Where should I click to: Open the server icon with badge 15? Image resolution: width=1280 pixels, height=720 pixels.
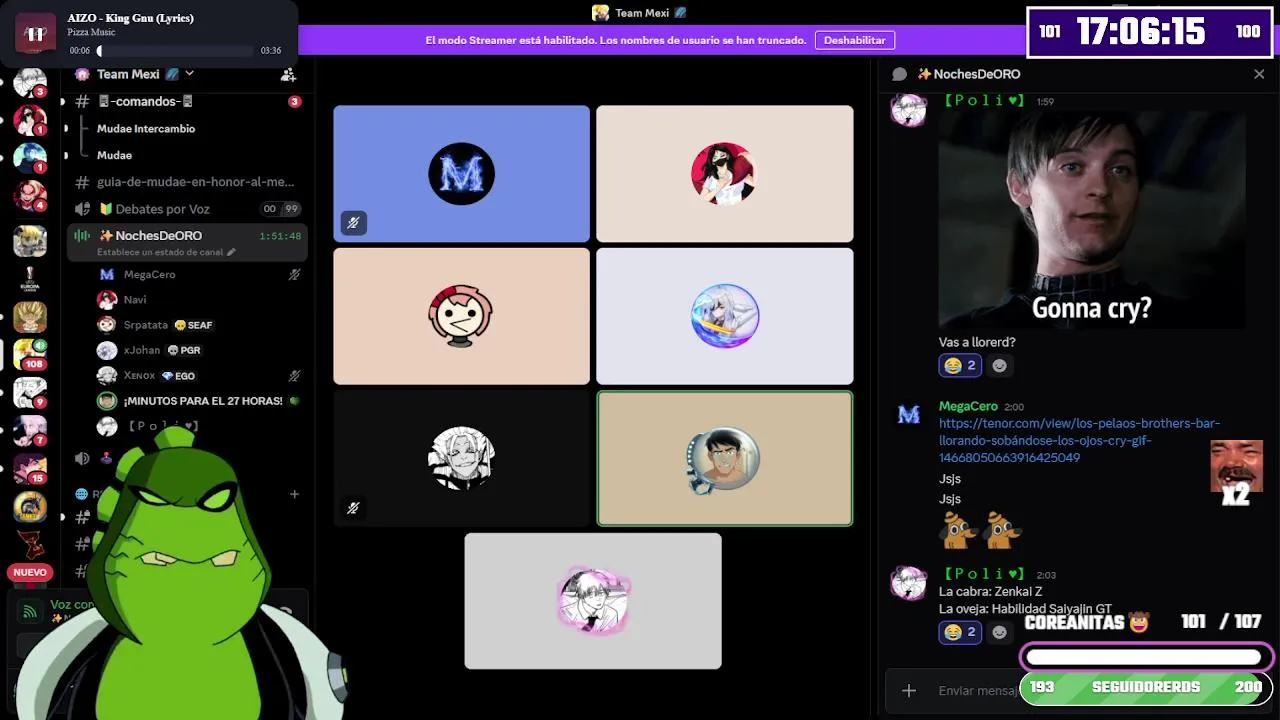30,469
